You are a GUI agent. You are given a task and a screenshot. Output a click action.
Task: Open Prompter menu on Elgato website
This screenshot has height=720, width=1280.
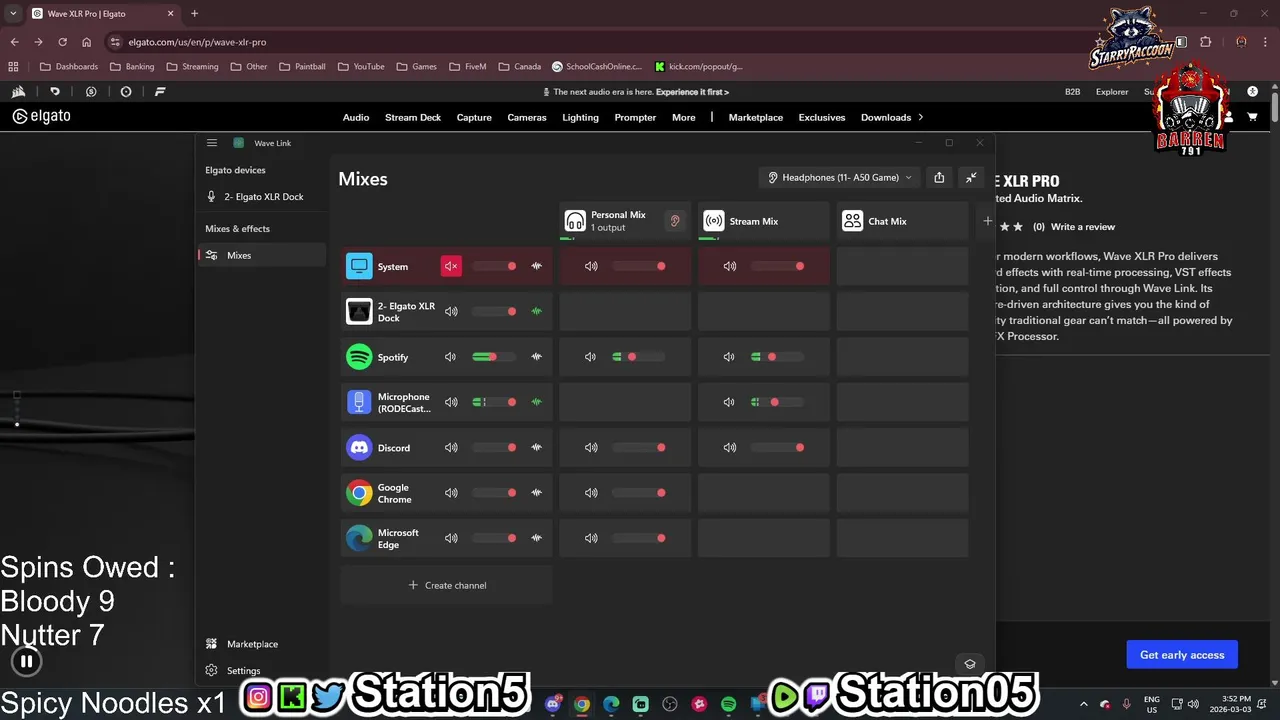pyautogui.click(x=635, y=117)
